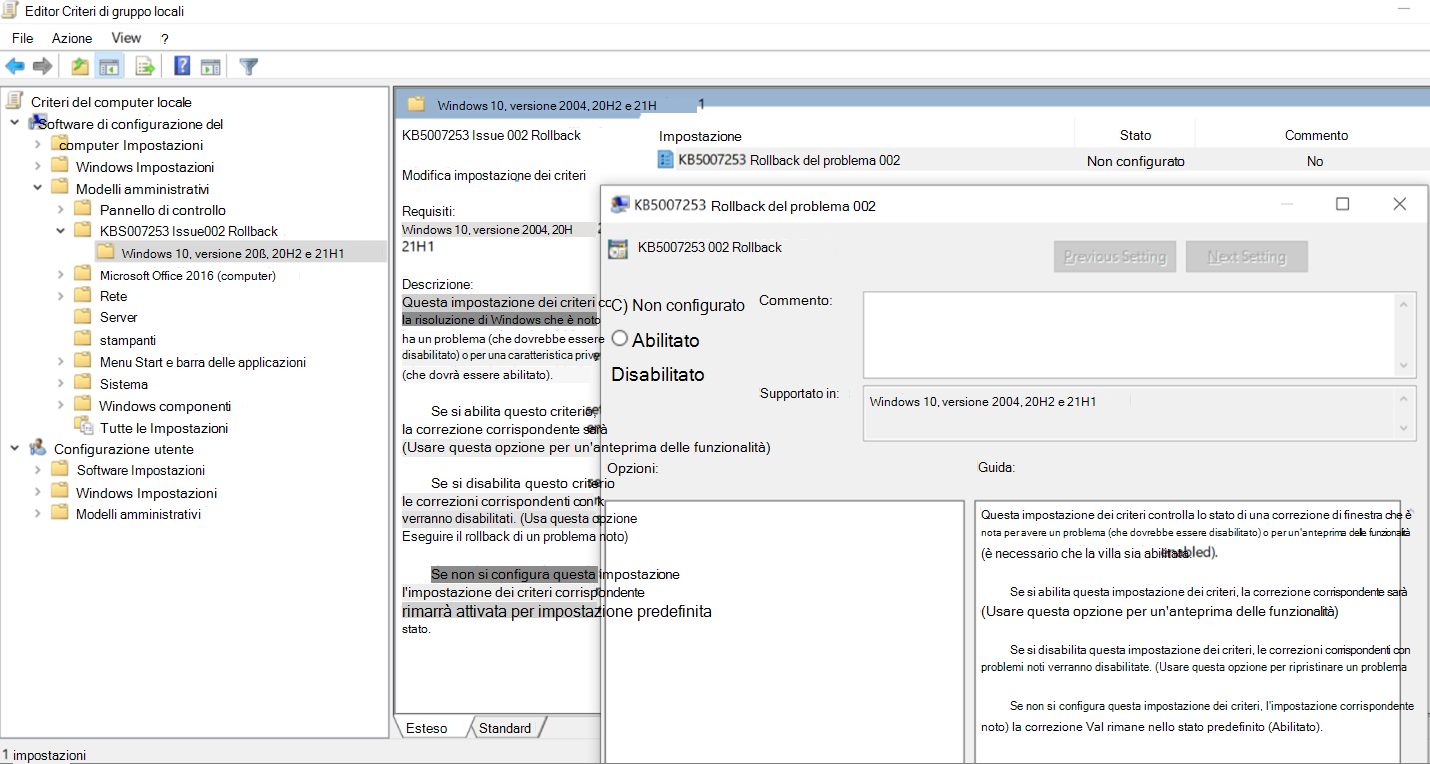Expand the computer Impostazioni node
Image resolution: width=1430 pixels, height=764 pixels.
pyautogui.click(x=38, y=145)
